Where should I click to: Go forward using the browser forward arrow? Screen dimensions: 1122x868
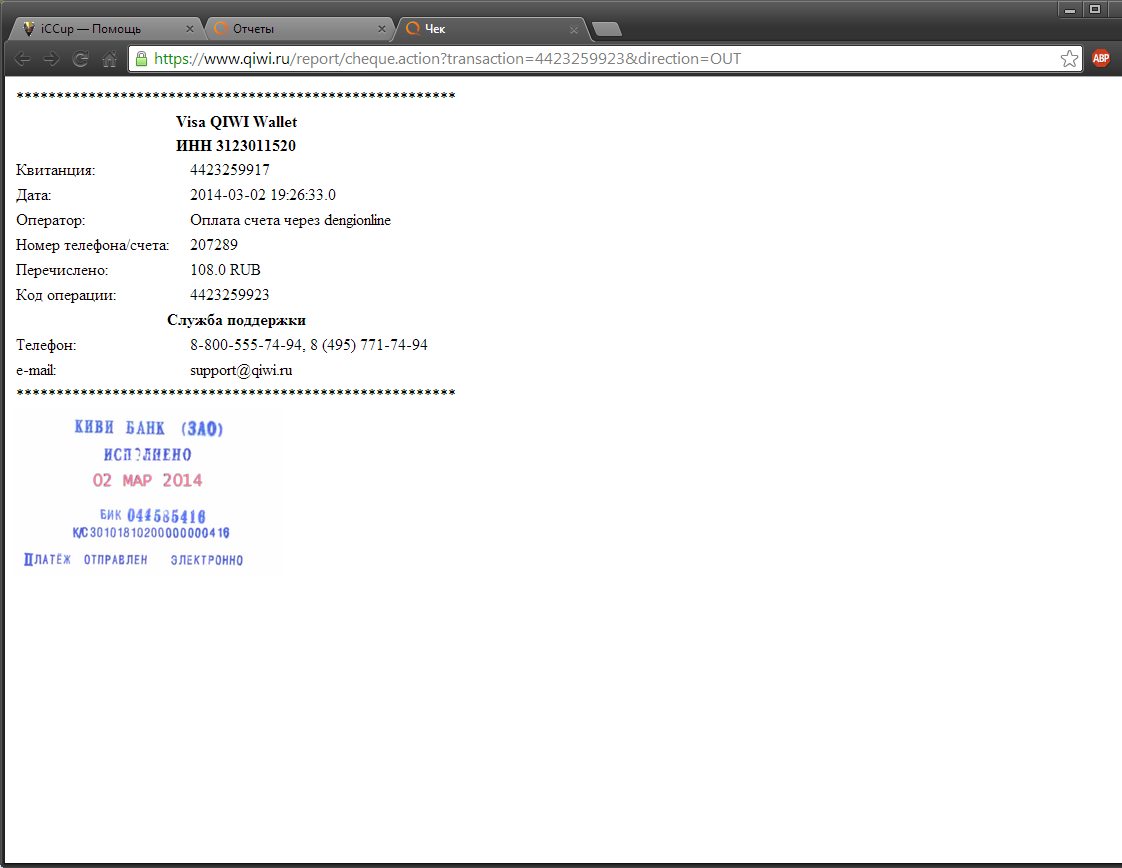click(52, 59)
